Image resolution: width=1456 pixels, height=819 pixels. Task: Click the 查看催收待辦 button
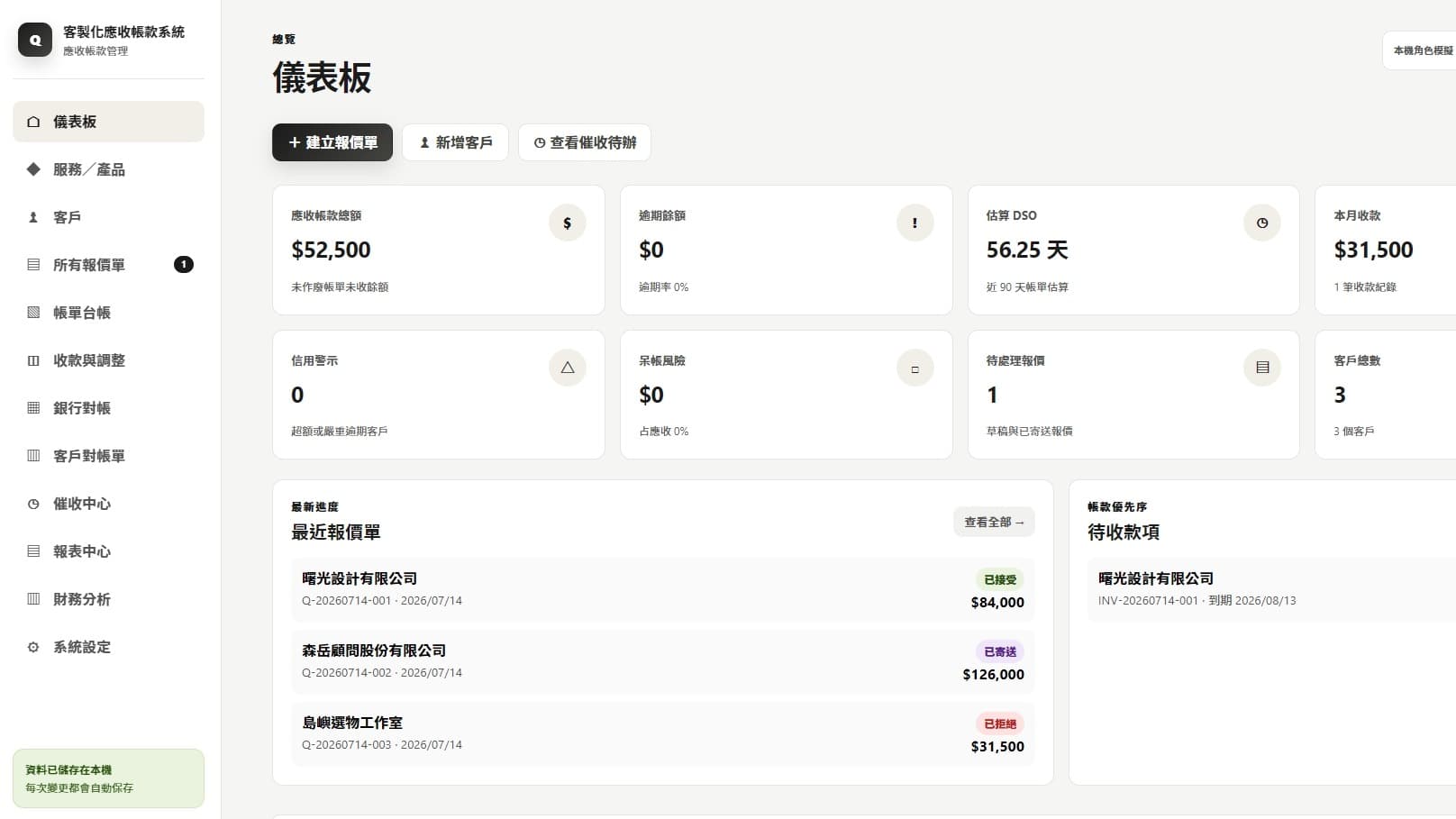click(x=585, y=142)
